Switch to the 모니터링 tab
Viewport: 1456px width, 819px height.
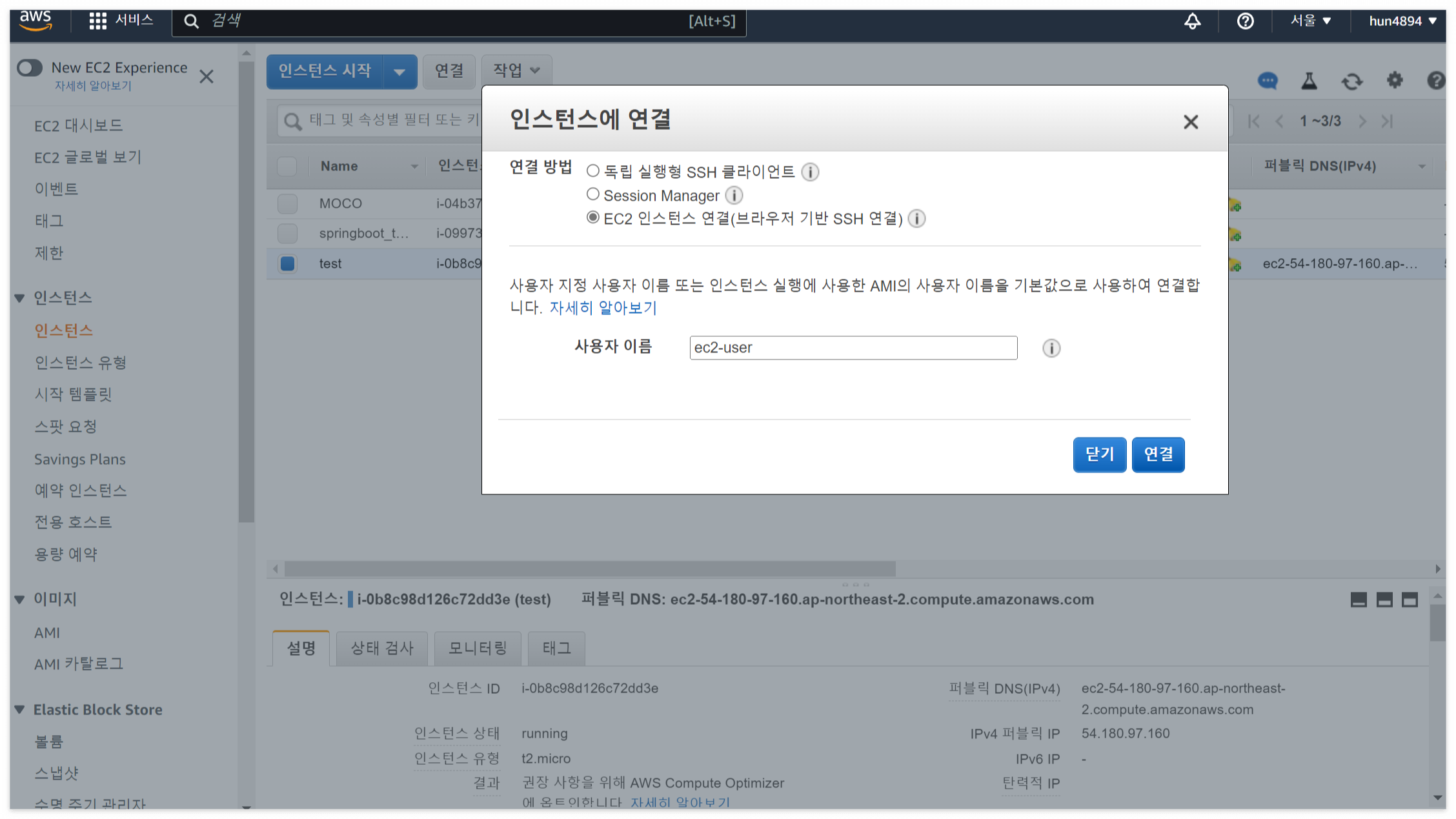pos(477,648)
